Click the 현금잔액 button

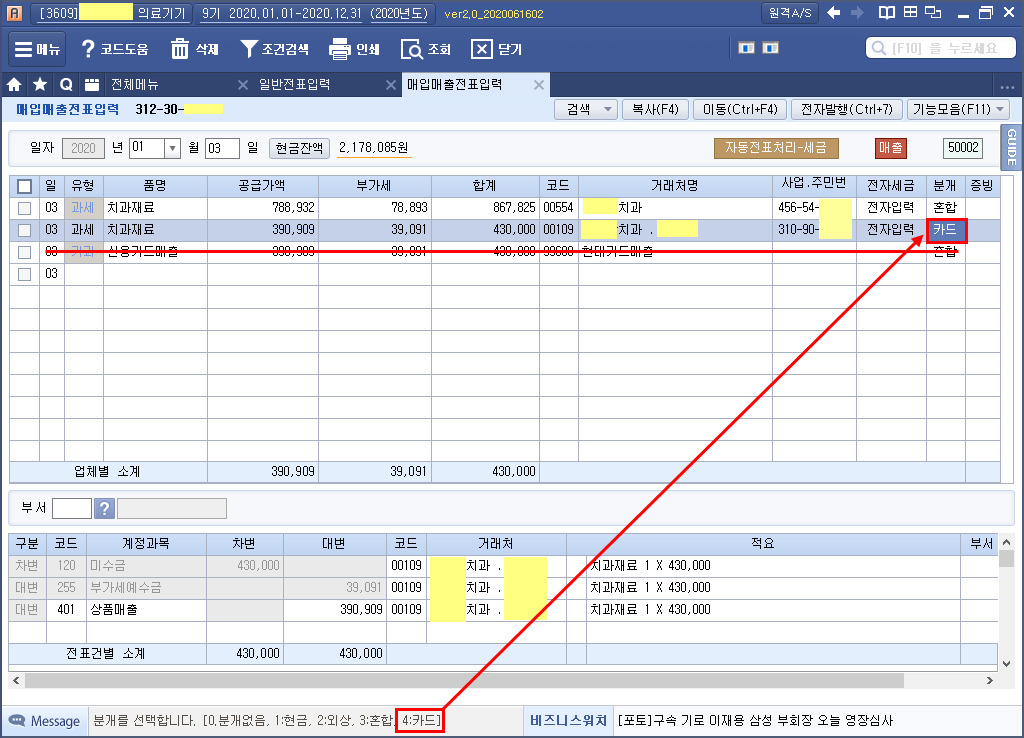coord(299,148)
